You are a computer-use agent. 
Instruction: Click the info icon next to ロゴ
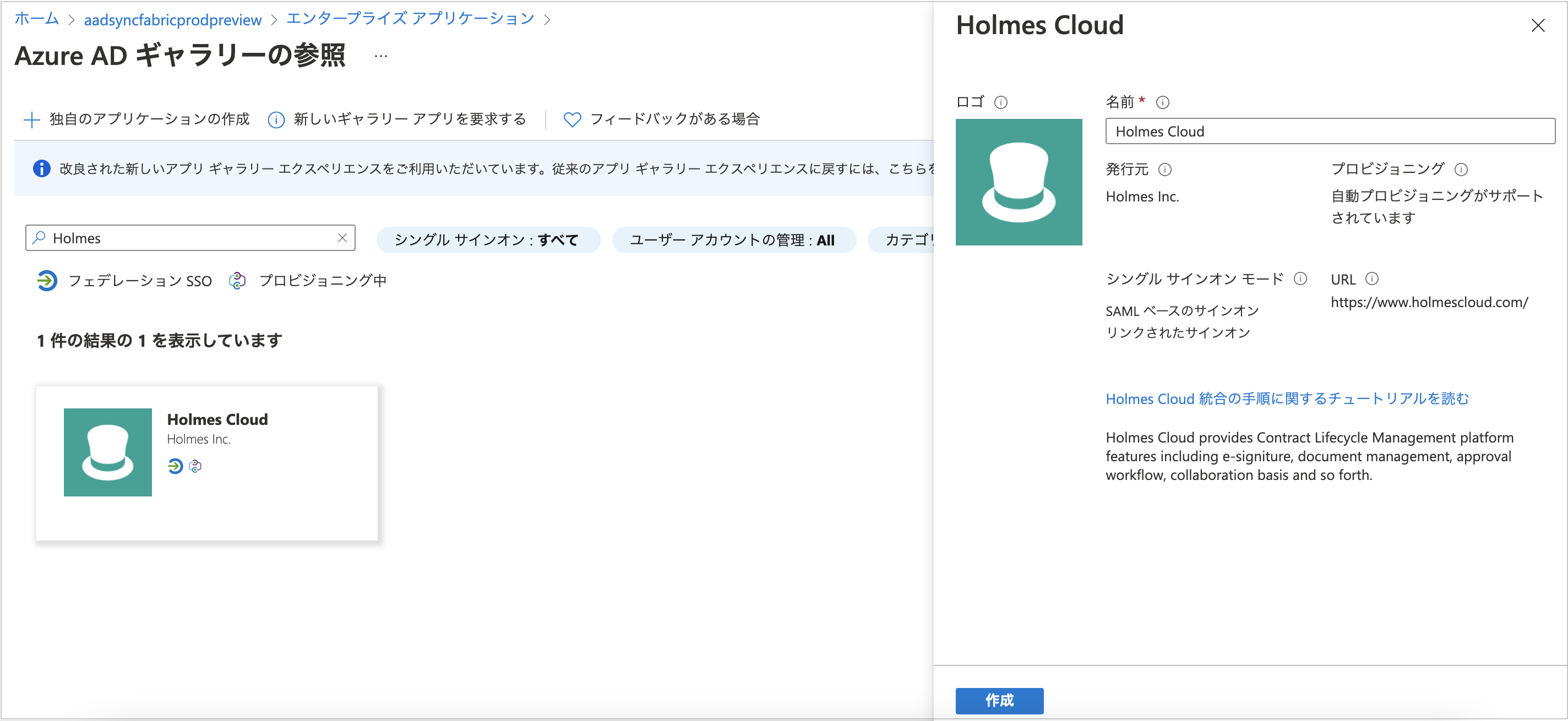1001,102
